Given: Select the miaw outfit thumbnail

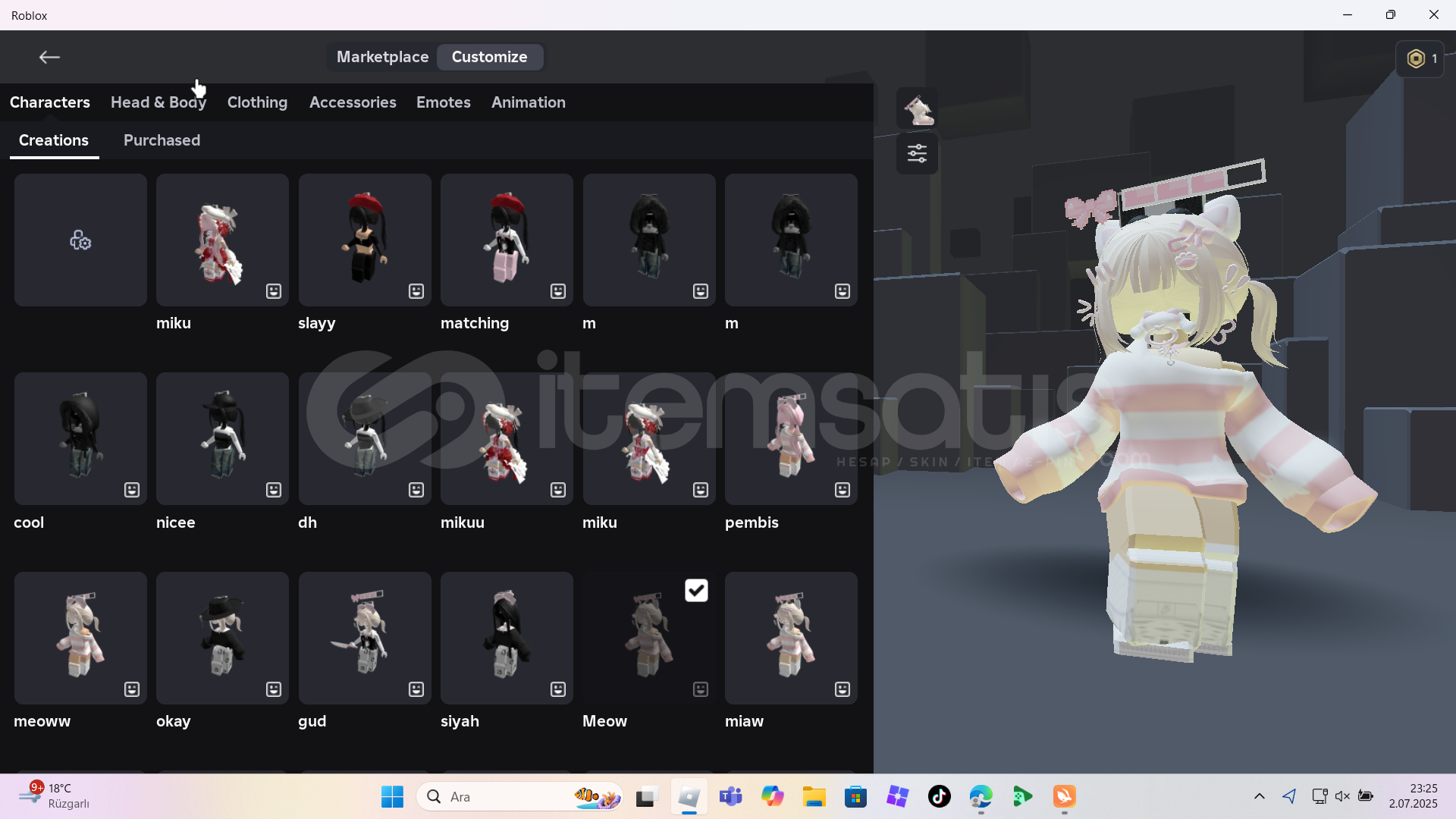Looking at the screenshot, I should (791, 639).
